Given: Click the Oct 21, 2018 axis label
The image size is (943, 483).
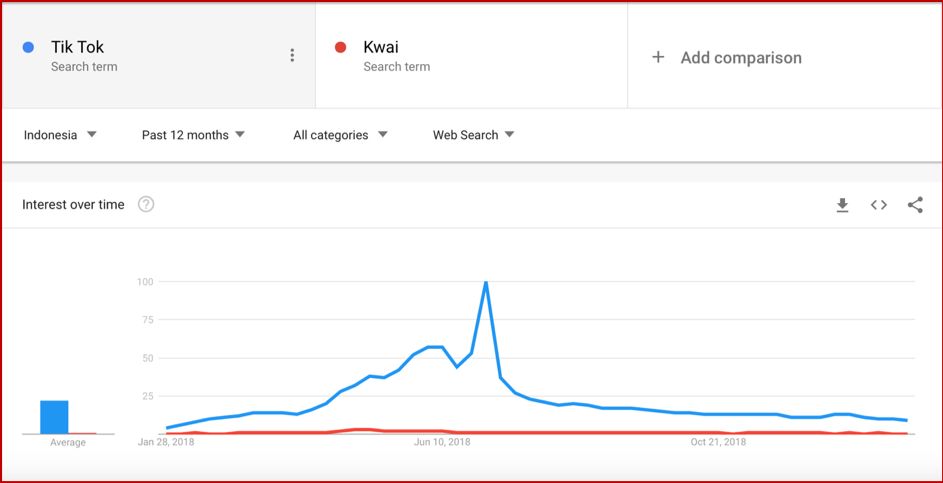Looking at the screenshot, I should 718,442.
